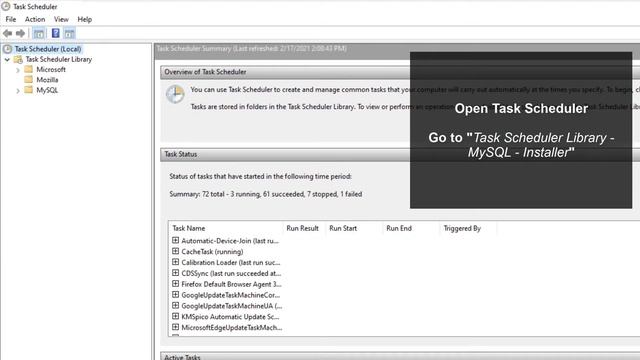
Task: Click the MySQL folder icon
Action: pyautogui.click(x=29, y=90)
